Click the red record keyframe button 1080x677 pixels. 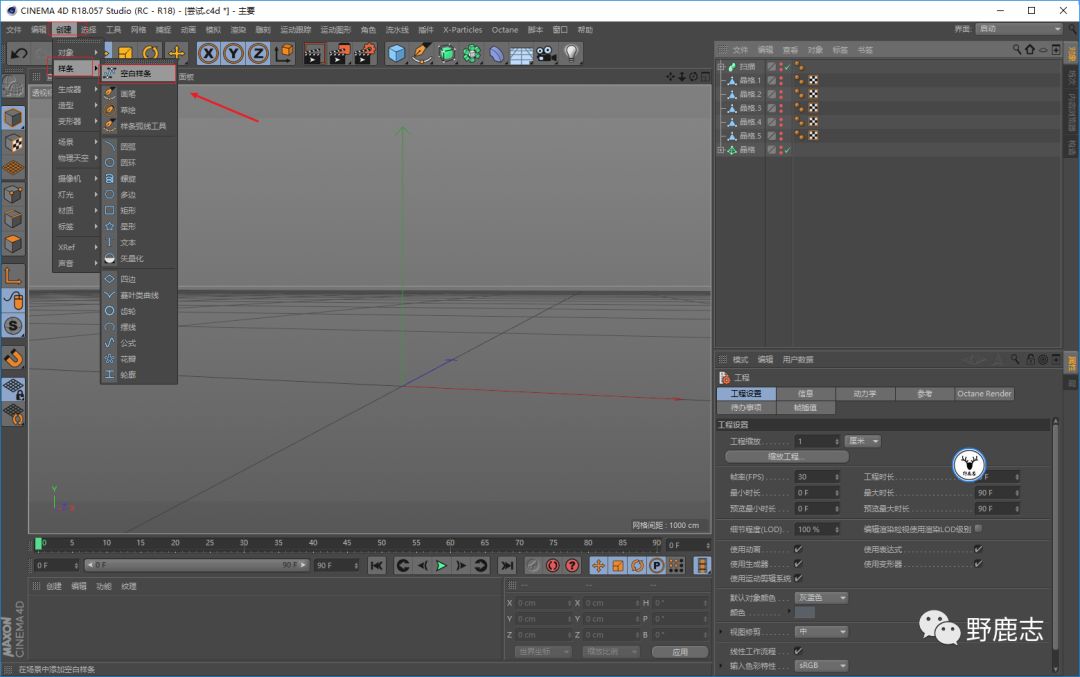coord(552,565)
